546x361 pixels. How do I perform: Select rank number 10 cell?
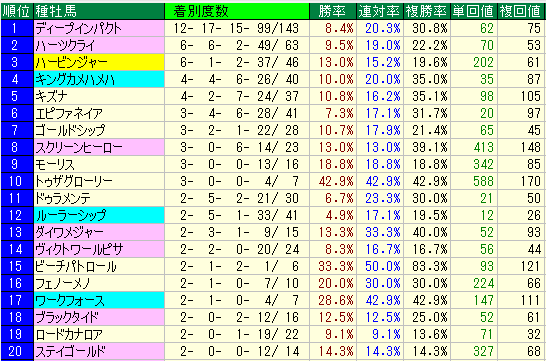click(17, 181)
